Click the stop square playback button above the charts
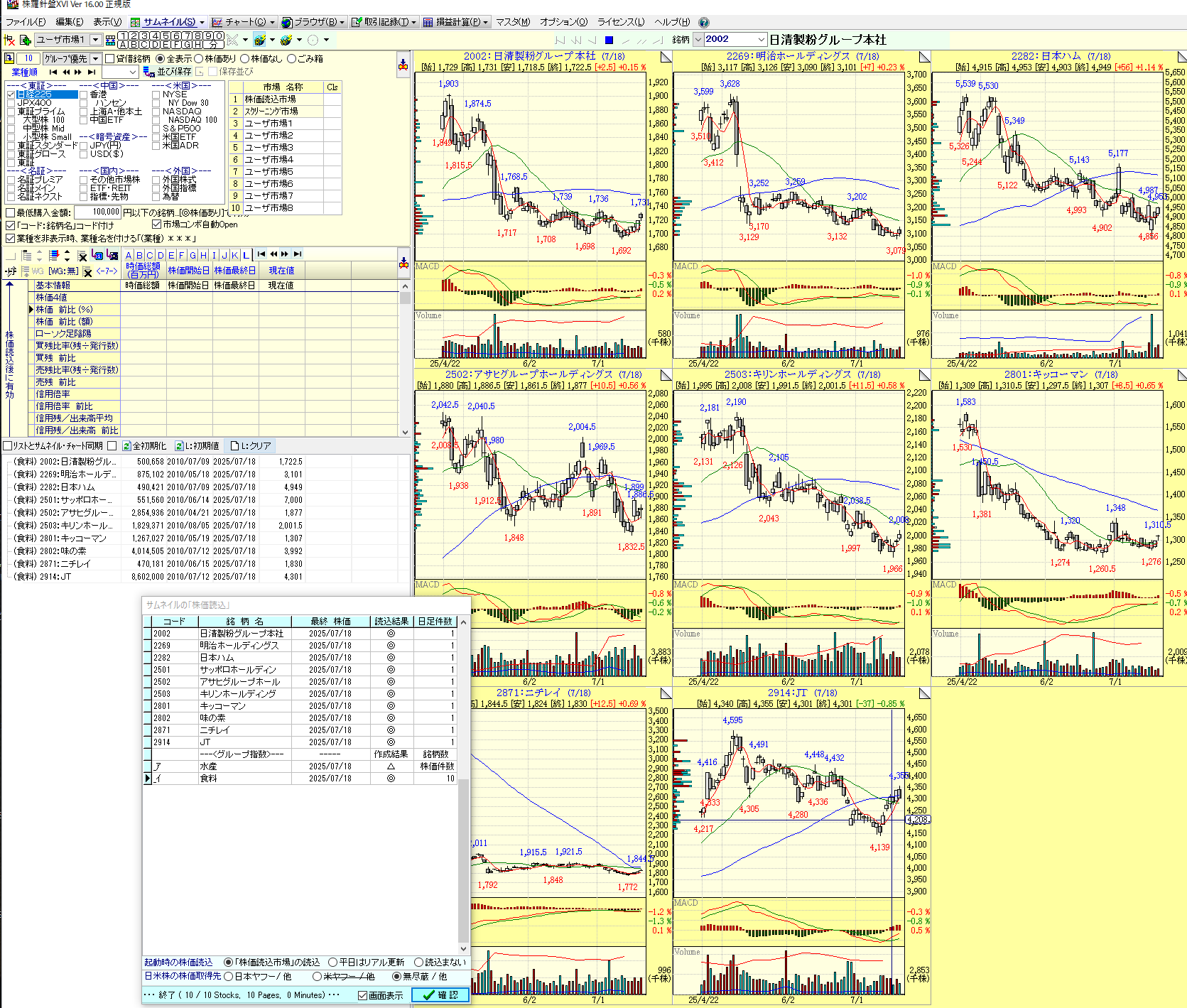1187x1008 pixels. point(609,40)
